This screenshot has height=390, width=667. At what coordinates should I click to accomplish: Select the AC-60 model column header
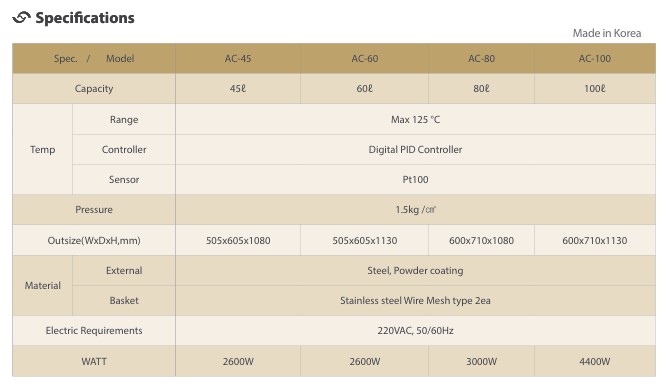[x=365, y=58]
